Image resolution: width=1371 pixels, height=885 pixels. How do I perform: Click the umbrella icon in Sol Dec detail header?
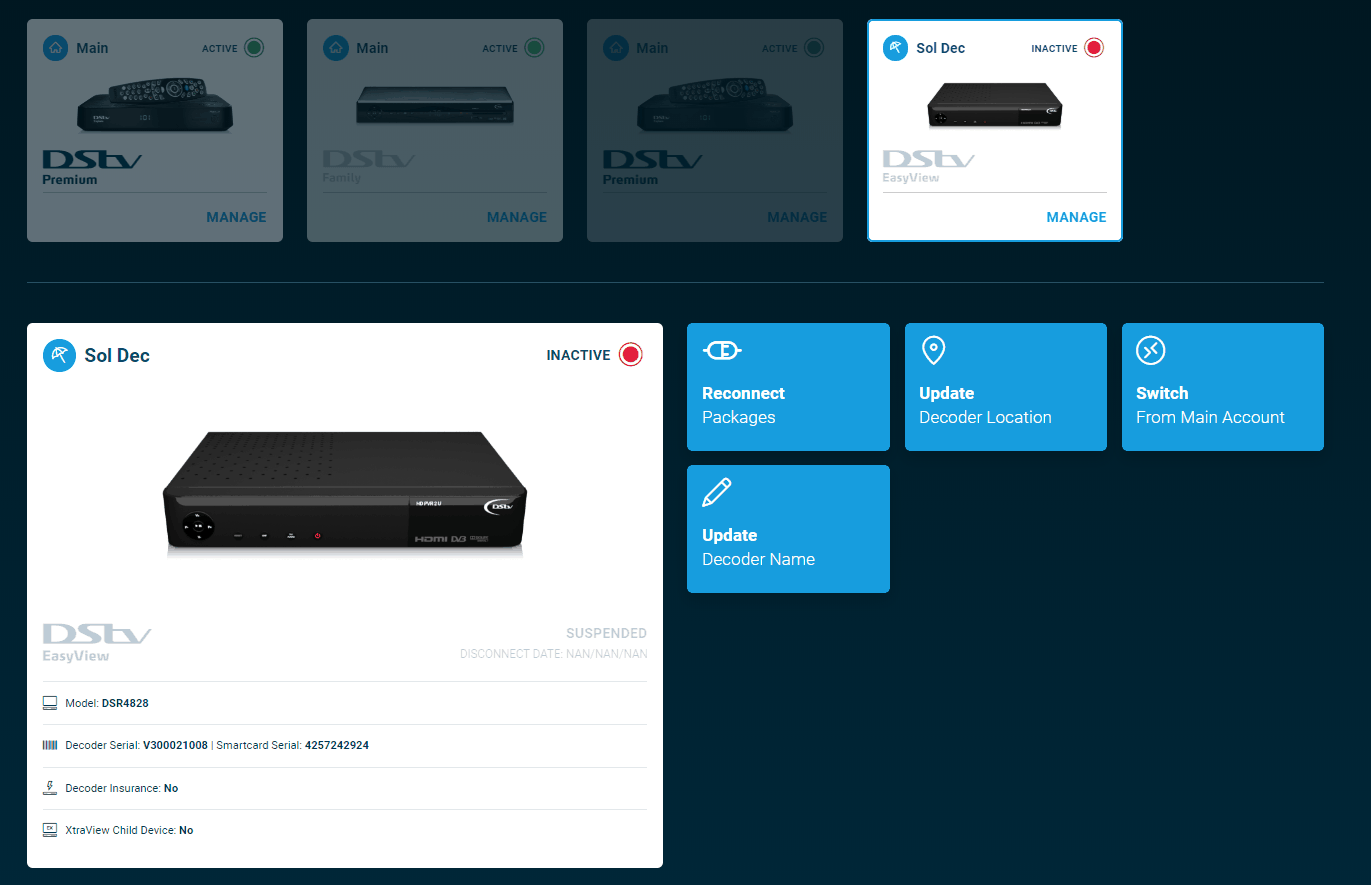coord(59,355)
